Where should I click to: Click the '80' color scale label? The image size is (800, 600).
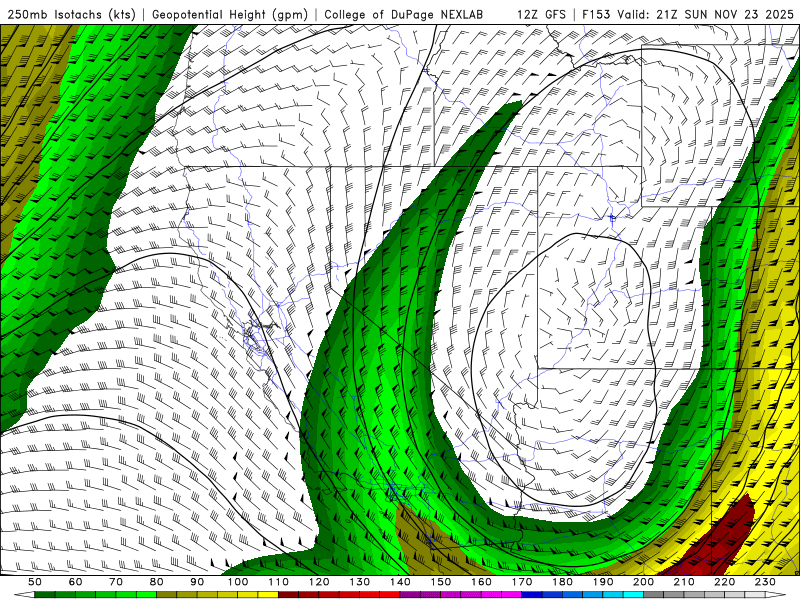coord(156,582)
